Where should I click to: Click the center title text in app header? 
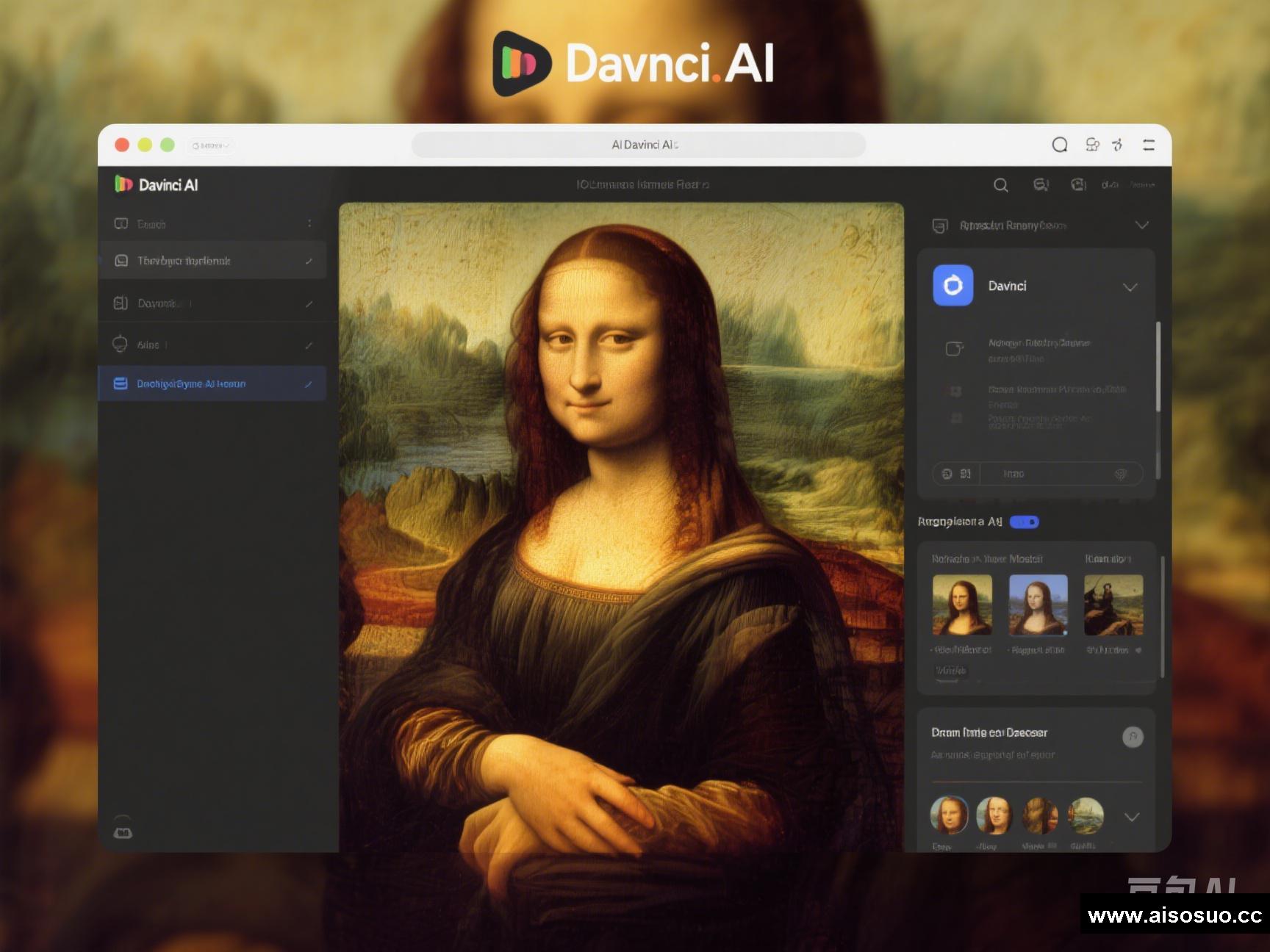point(642,184)
